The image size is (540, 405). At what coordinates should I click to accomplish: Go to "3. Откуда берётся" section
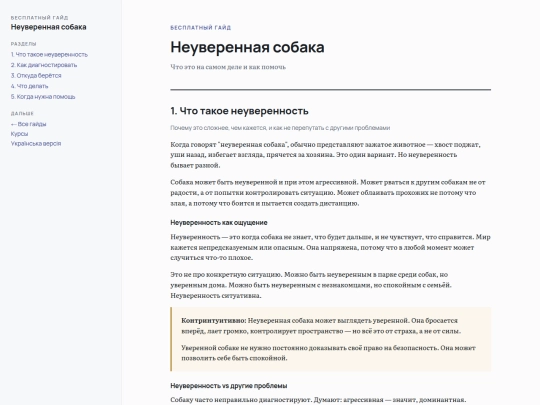(x=36, y=75)
